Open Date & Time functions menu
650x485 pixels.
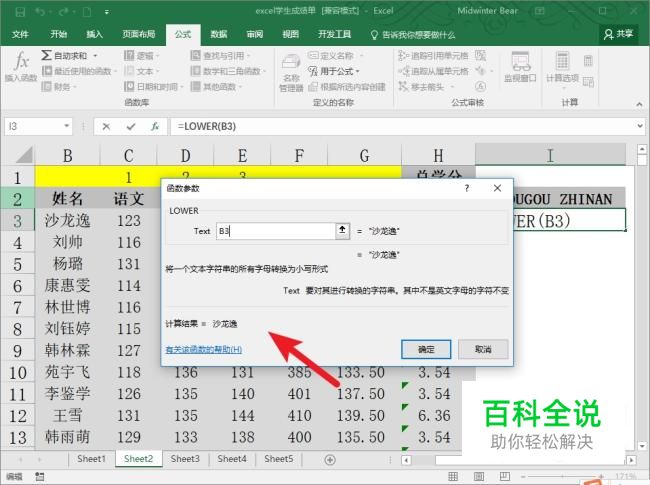(153, 87)
